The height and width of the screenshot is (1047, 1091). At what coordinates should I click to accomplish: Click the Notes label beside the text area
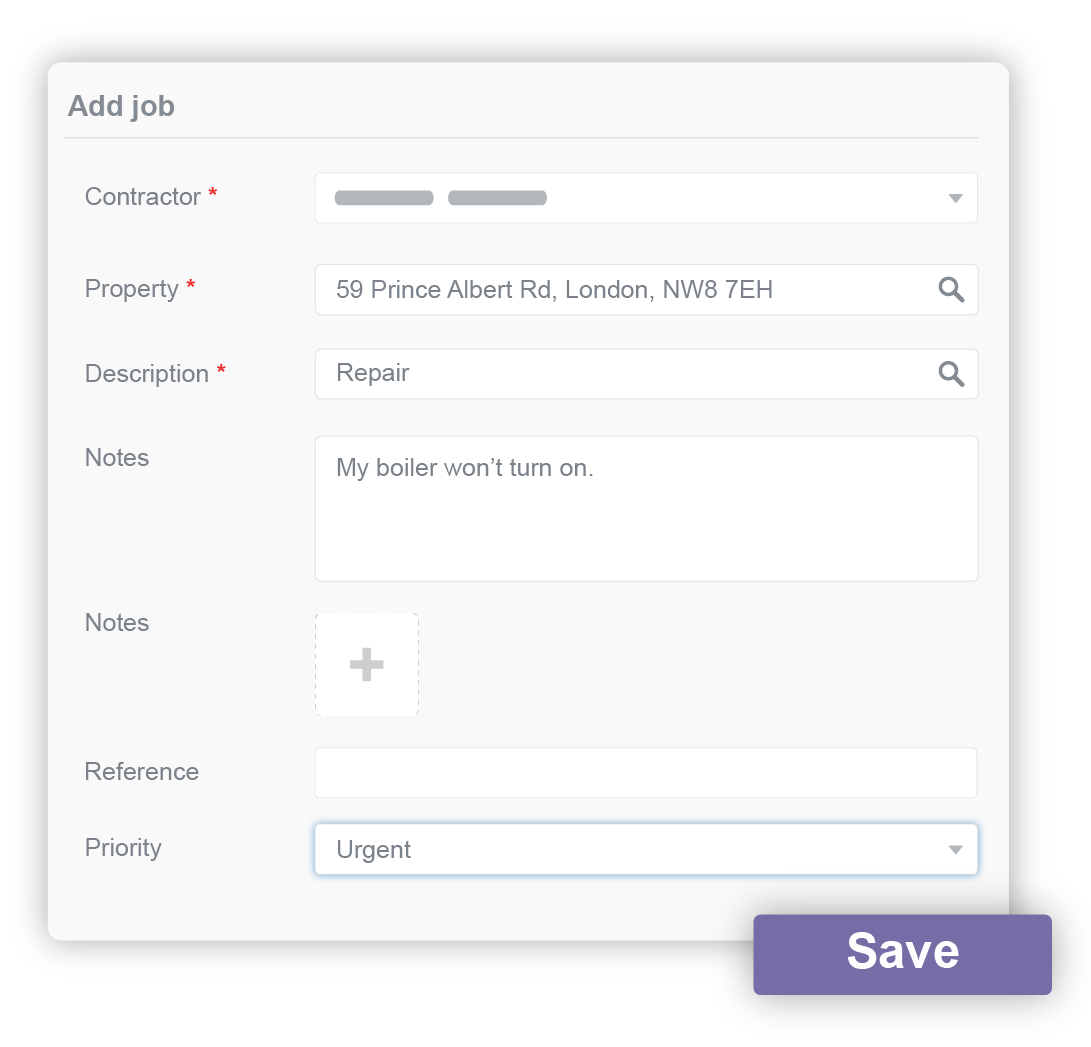pos(117,458)
